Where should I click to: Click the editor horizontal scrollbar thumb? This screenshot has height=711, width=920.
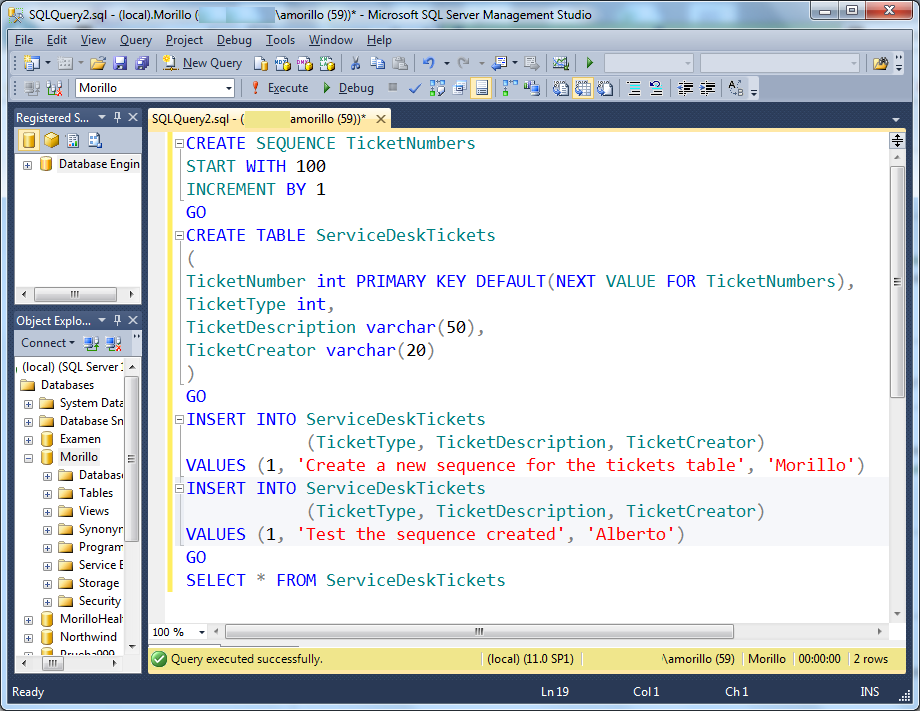479,632
